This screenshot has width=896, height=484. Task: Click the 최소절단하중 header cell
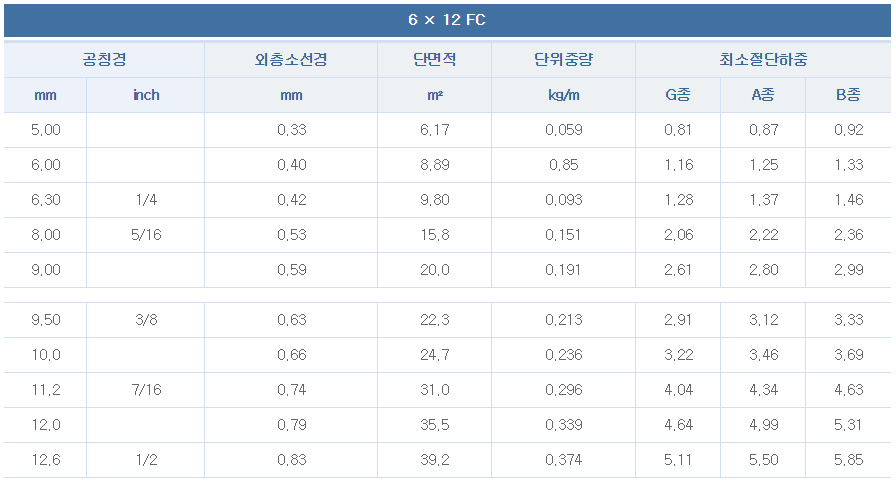[763, 59]
